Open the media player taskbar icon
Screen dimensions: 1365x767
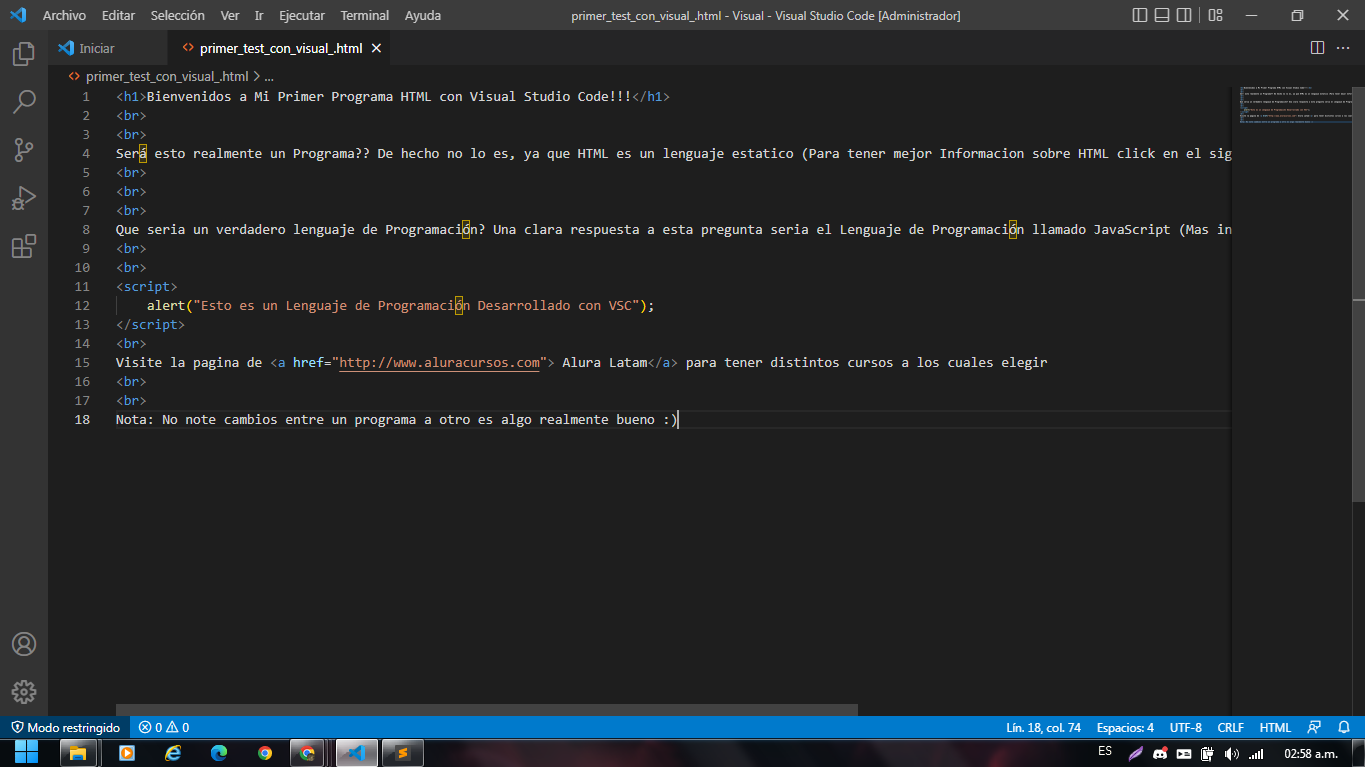click(x=126, y=753)
